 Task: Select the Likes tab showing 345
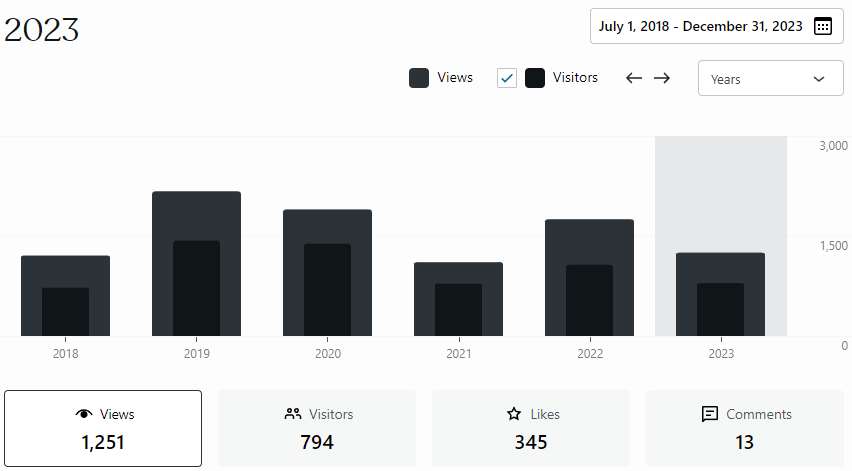[531, 429]
